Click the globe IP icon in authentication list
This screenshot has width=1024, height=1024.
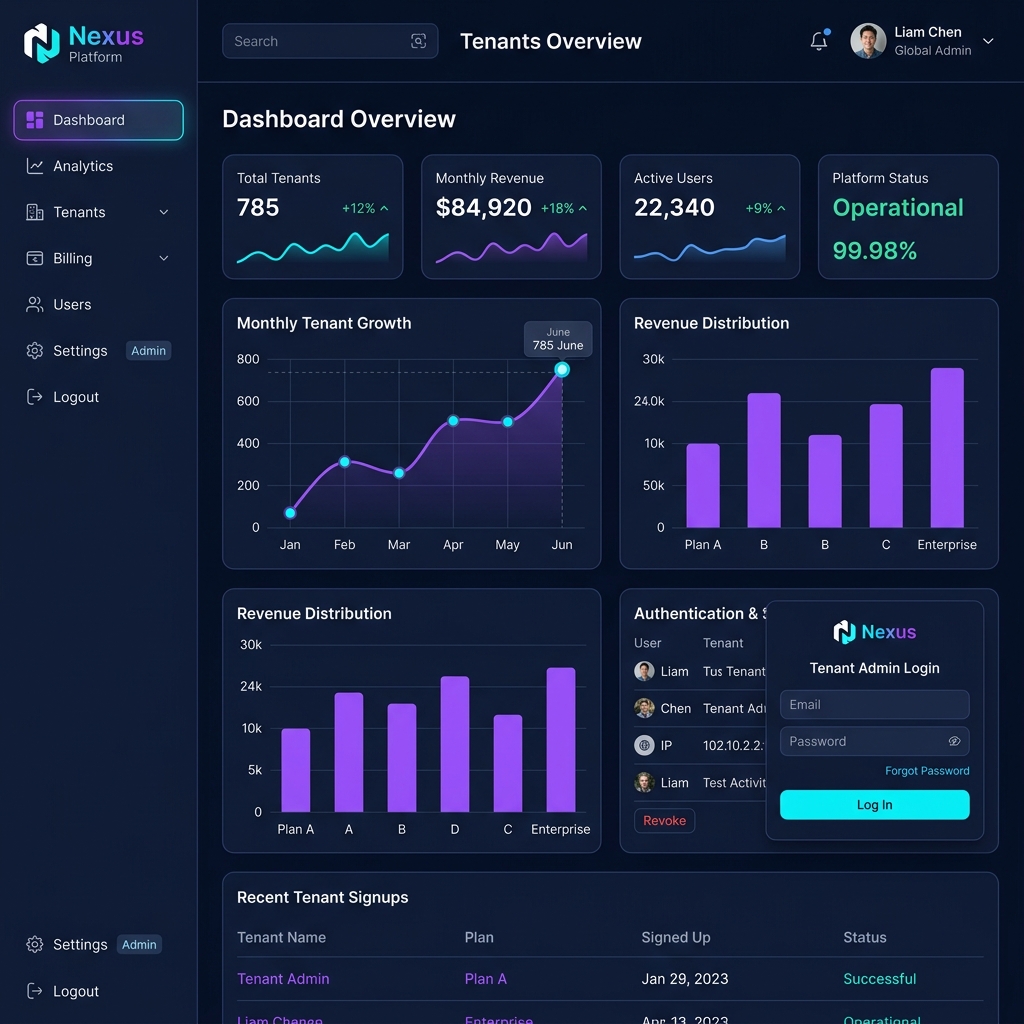click(x=644, y=745)
